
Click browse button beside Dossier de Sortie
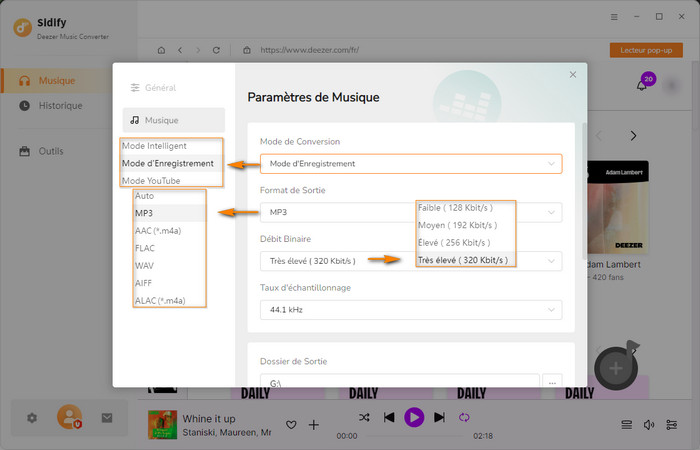point(554,382)
